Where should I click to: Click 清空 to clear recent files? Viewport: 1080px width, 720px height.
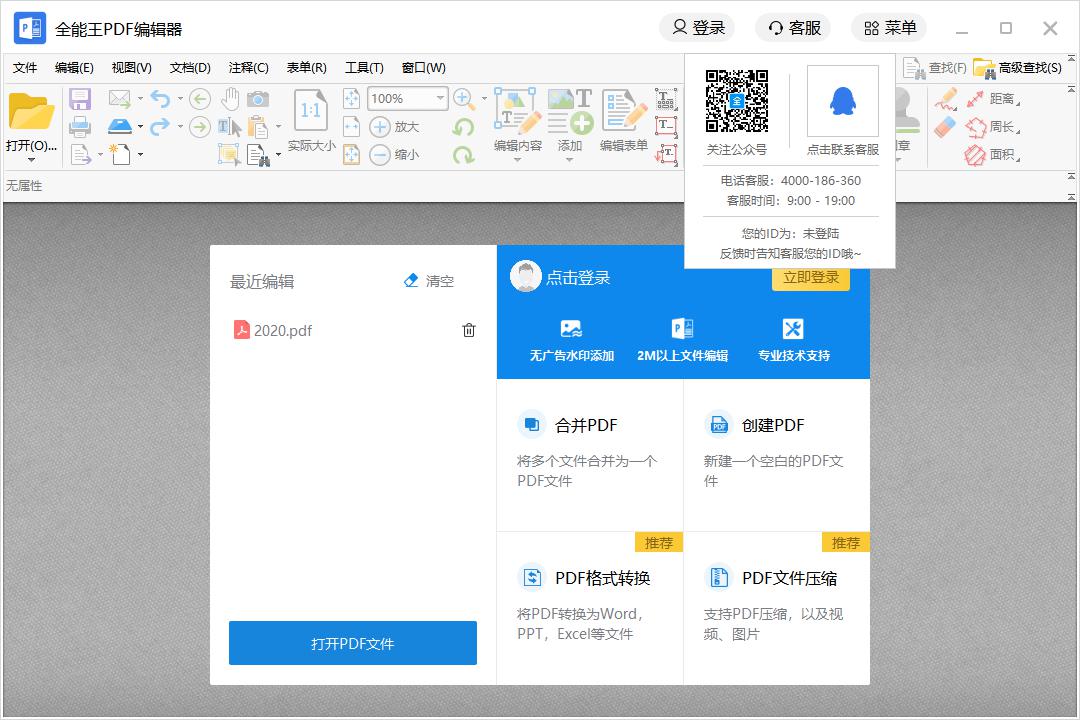429,281
